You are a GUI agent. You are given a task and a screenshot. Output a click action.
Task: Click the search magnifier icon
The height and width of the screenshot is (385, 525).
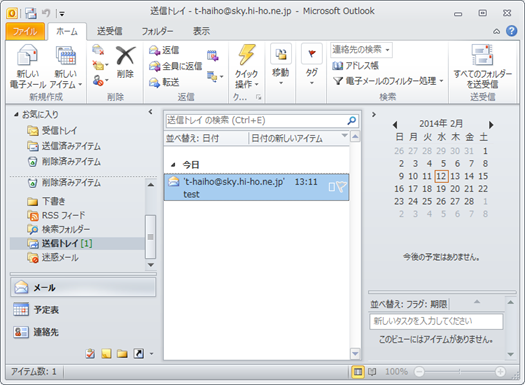pyautogui.click(x=352, y=121)
